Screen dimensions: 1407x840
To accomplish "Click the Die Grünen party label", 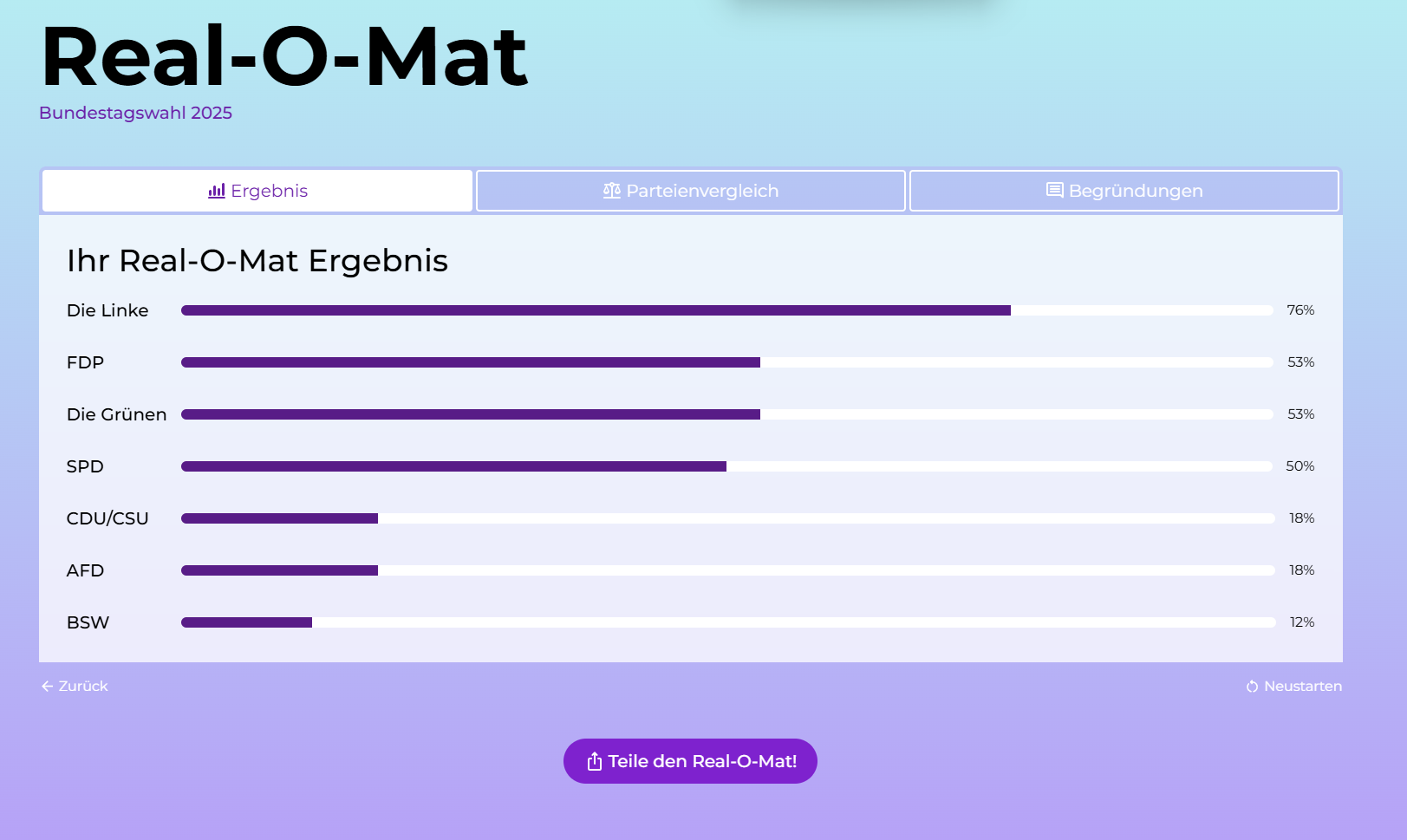I will [x=117, y=414].
